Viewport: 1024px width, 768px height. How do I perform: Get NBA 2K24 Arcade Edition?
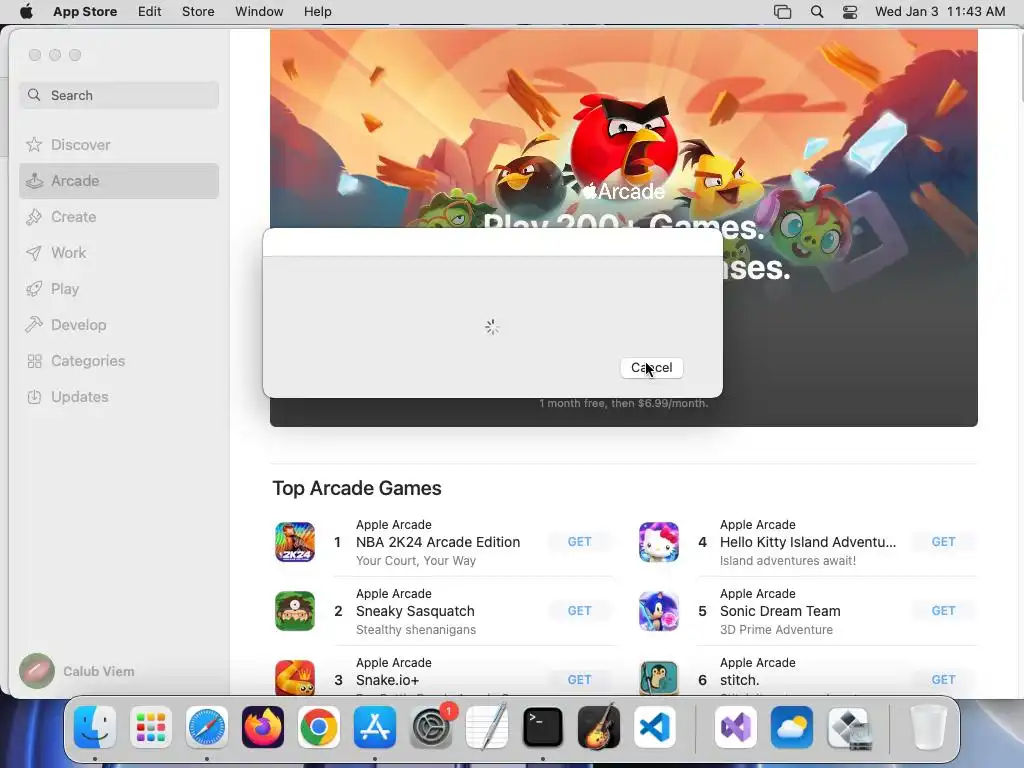click(x=579, y=542)
